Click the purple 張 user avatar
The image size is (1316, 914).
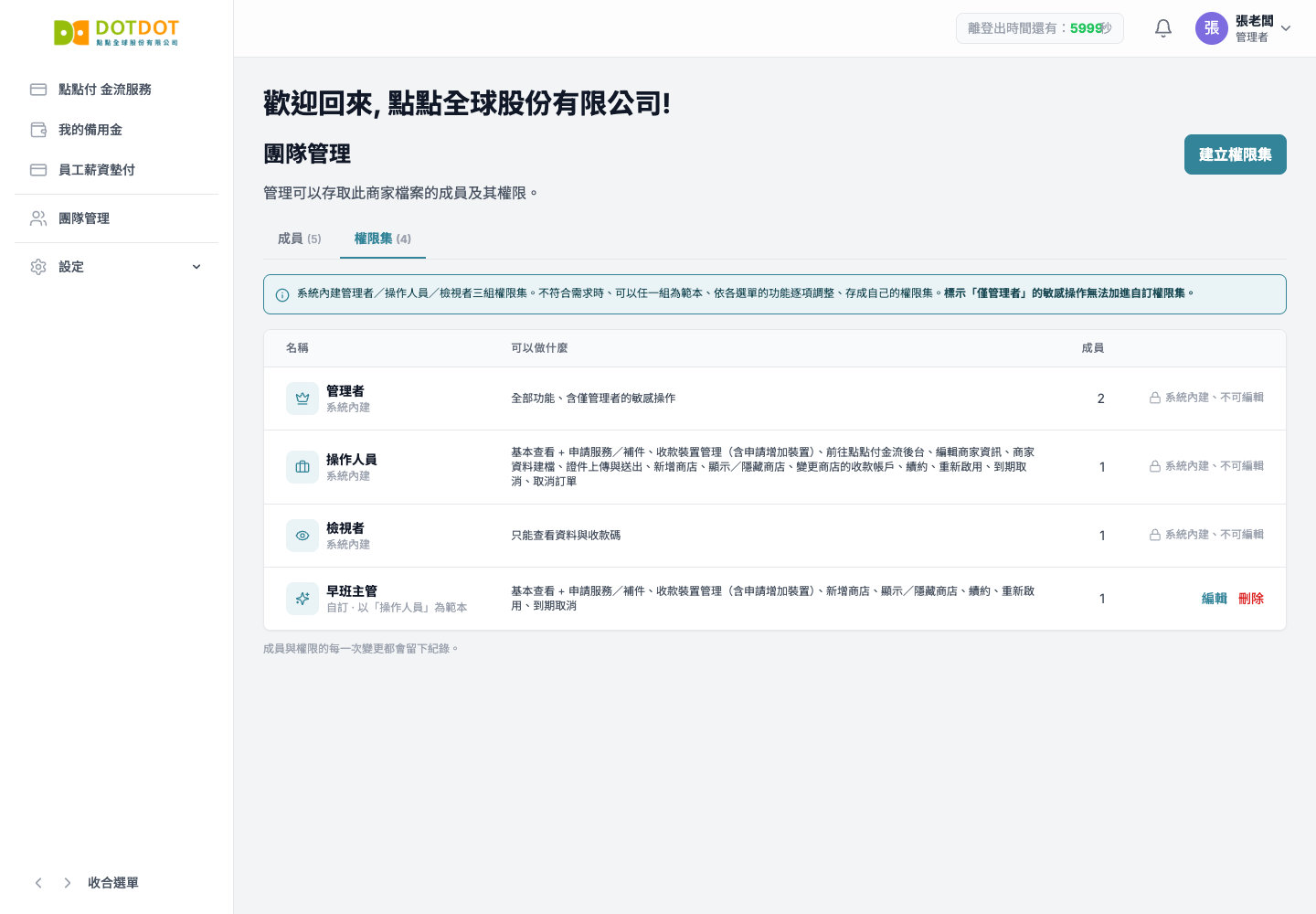[x=1212, y=28]
